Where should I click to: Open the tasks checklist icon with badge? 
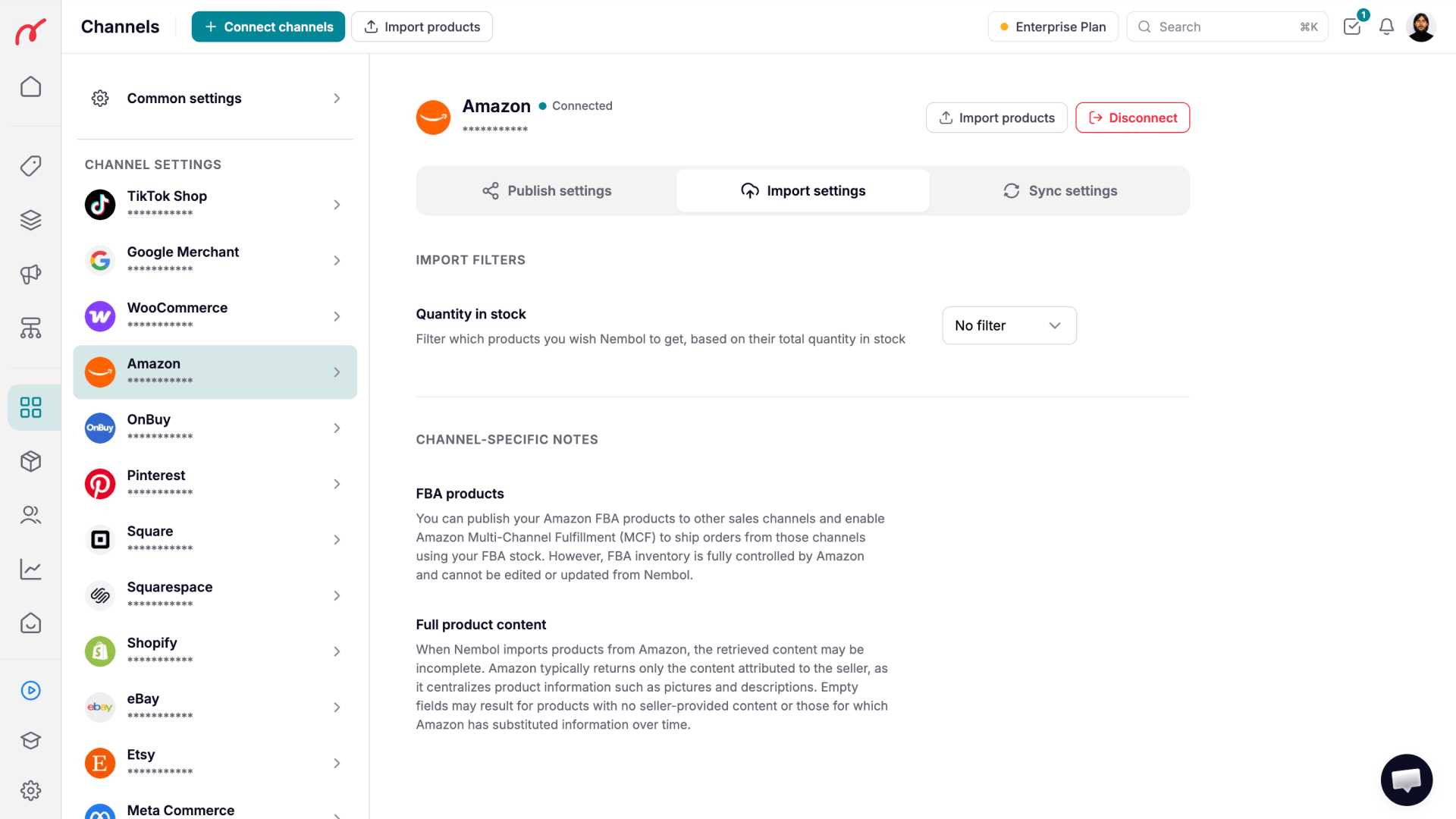1352,27
